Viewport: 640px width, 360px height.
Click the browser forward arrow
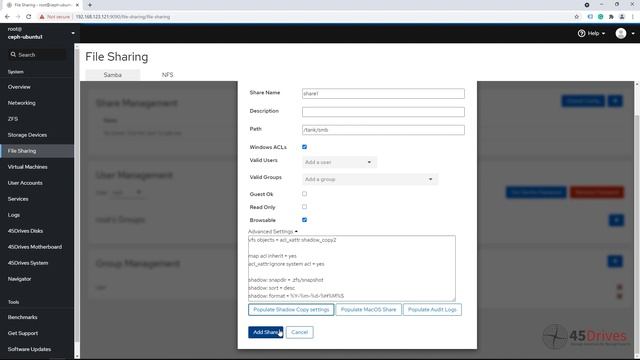coord(18,17)
